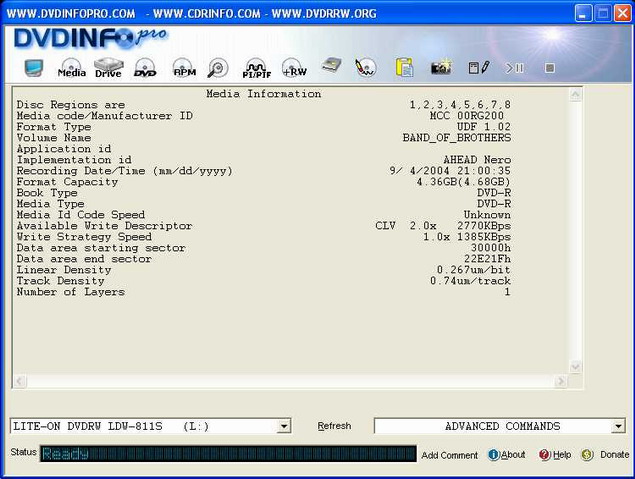Screen dimensions: 635x479
Task: Click the stop button in toolbar
Action: (x=550, y=68)
